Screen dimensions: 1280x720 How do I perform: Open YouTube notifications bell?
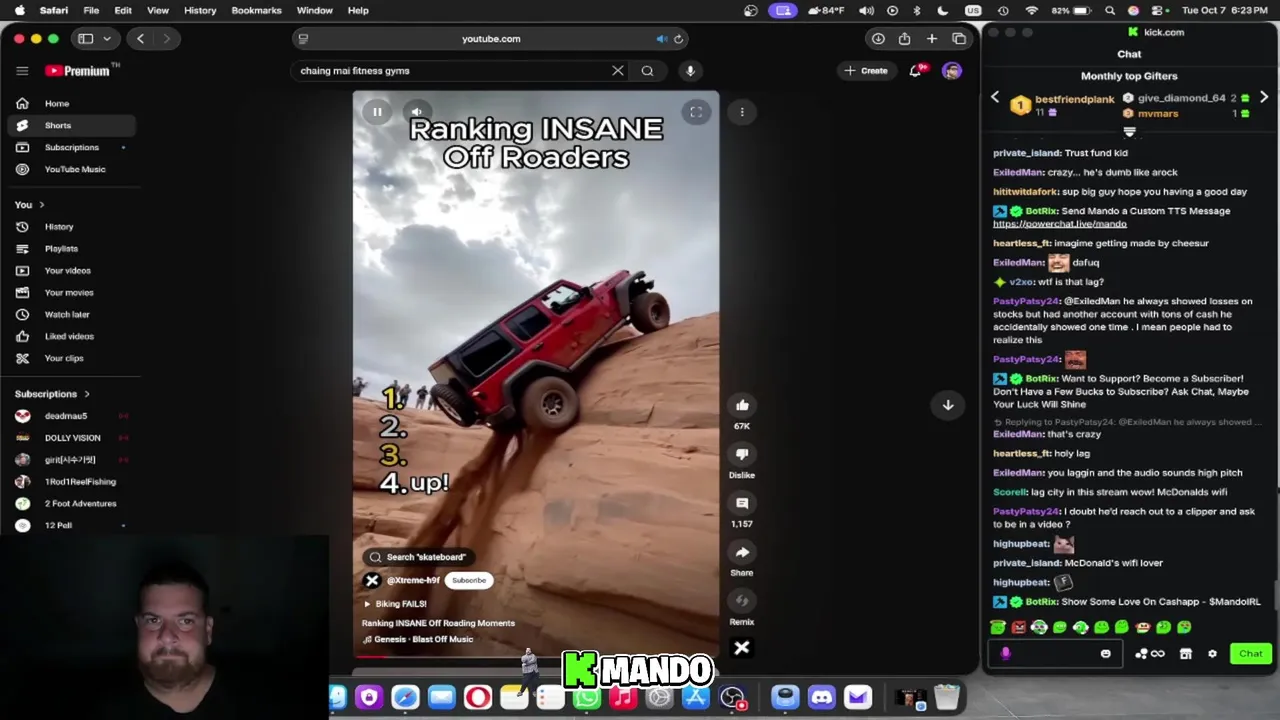coord(915,71)
